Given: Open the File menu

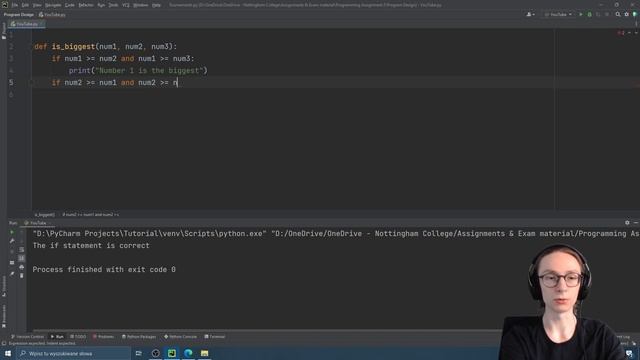Looking at the screenshot, I should click(15, 5).
